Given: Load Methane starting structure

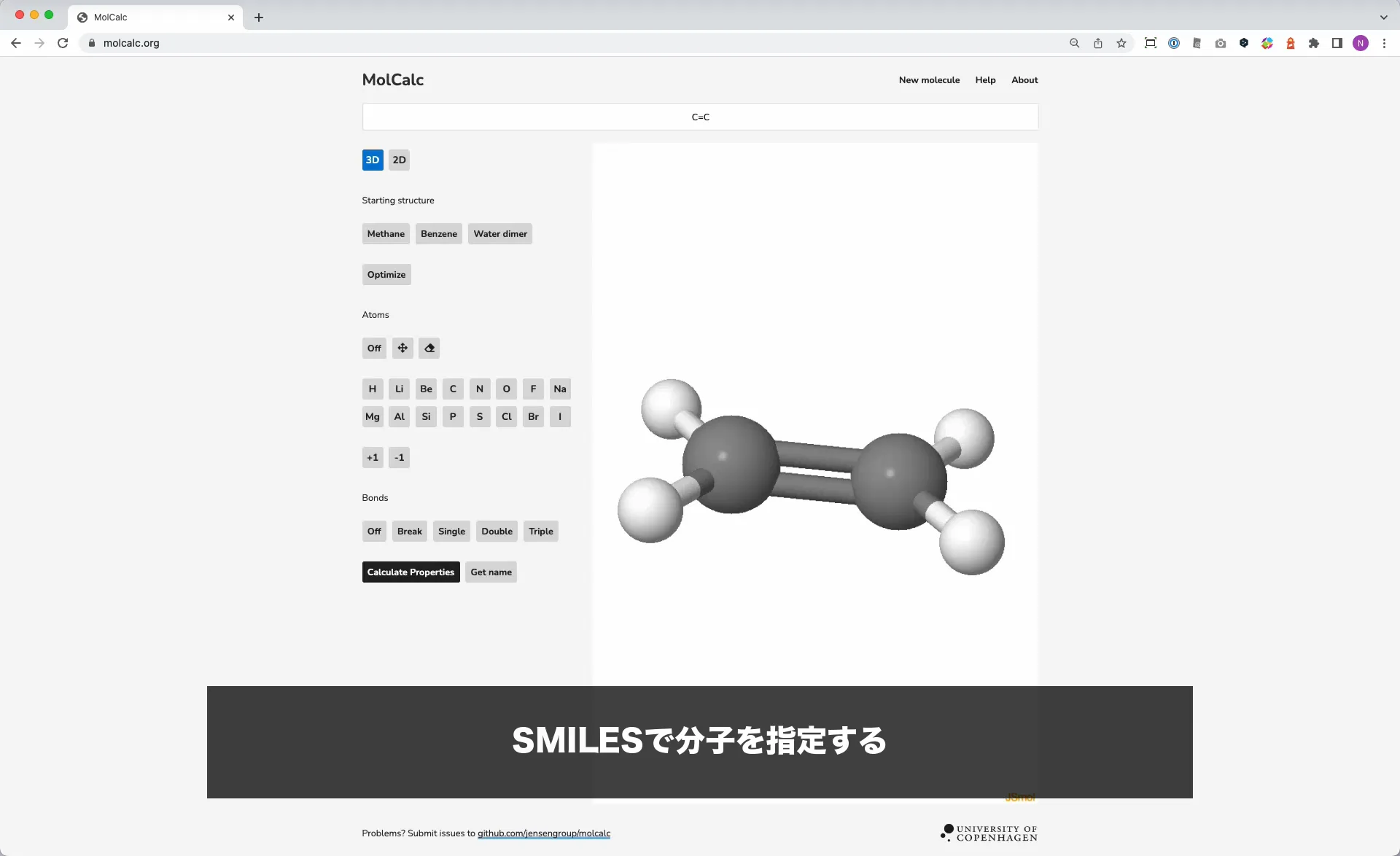Looking at the screenshot, I should [x=386, y=233].
